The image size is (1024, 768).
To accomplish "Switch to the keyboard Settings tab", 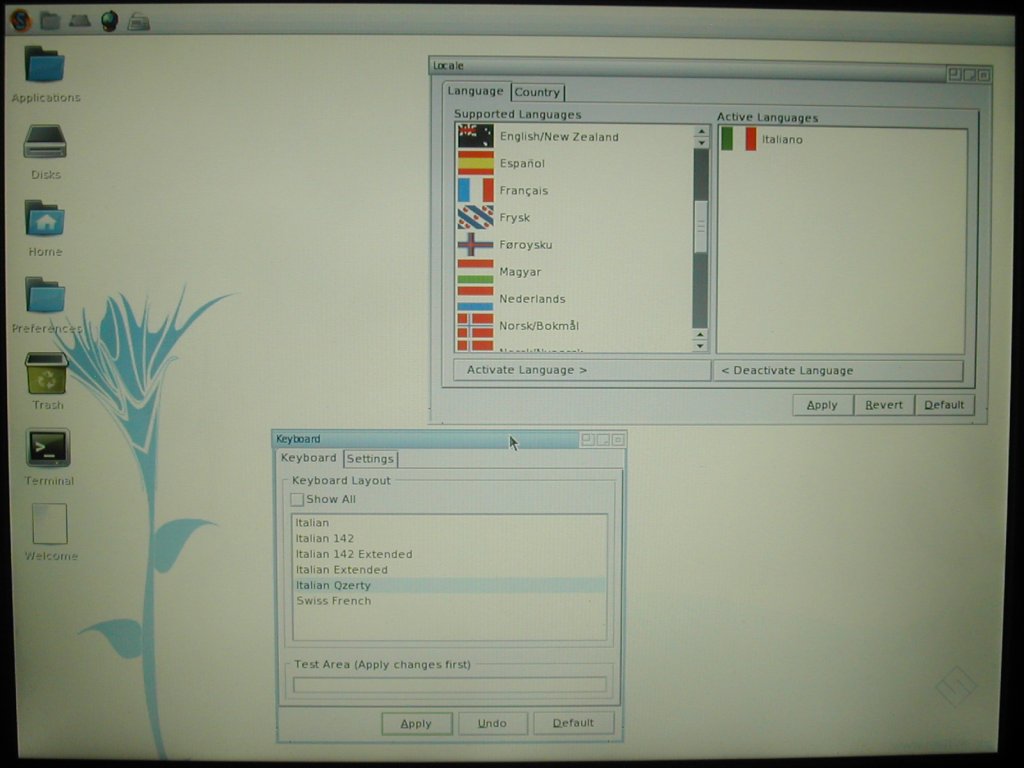I will tap(370, 459).
